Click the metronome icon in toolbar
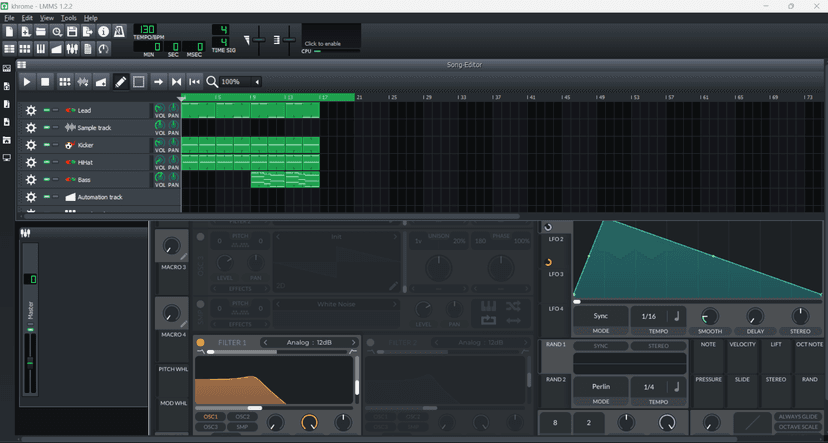Image resolution: width=828 pixels, height=443 pixels. [120, 32]
